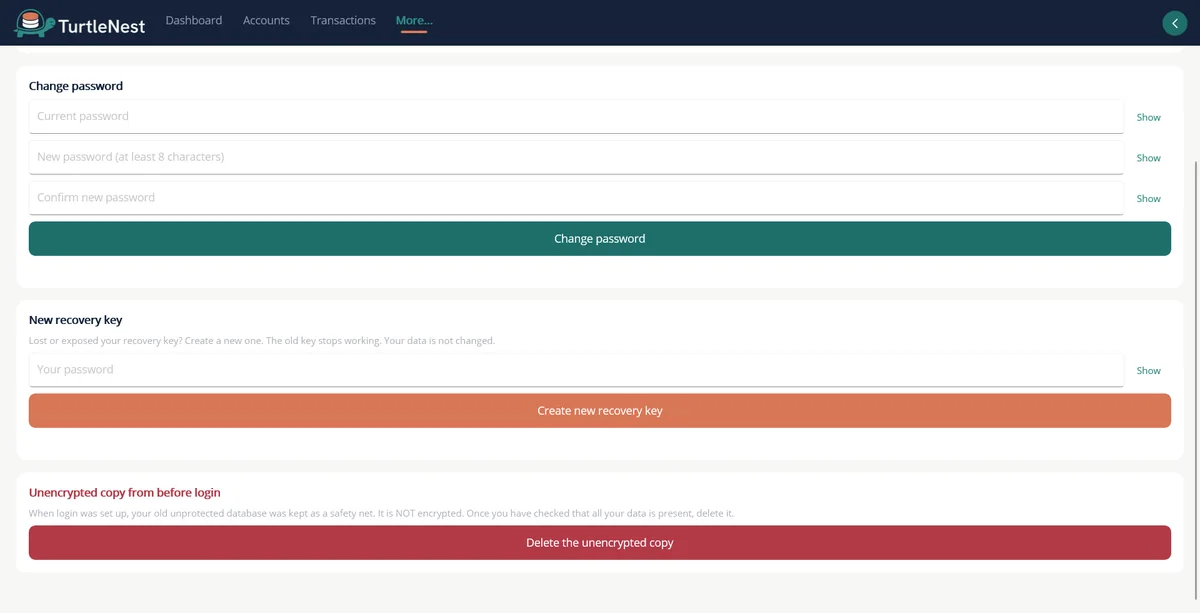The width and height of the screenshot is (1200, 613).
Task: Open the Dashboard page
Action: [194, 20]
